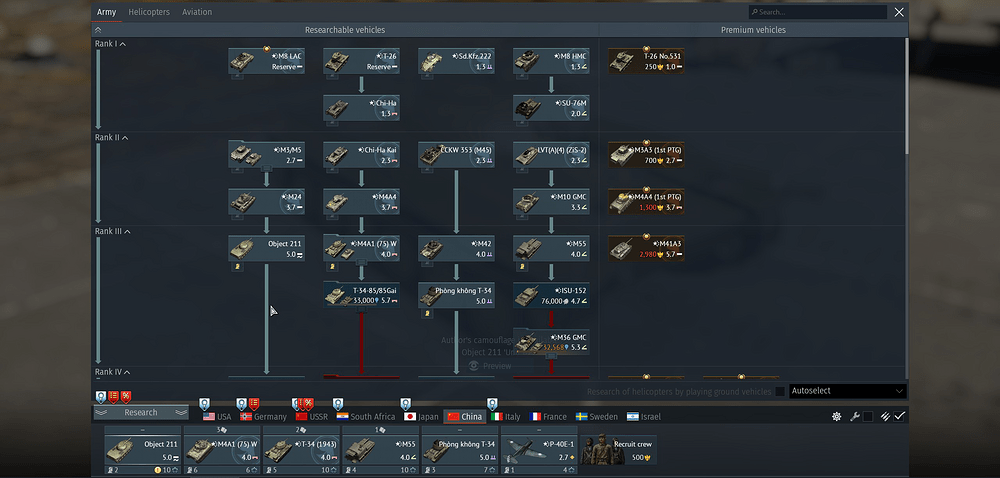
Task: Click the wrench repair icon
Action: [855, 416]
